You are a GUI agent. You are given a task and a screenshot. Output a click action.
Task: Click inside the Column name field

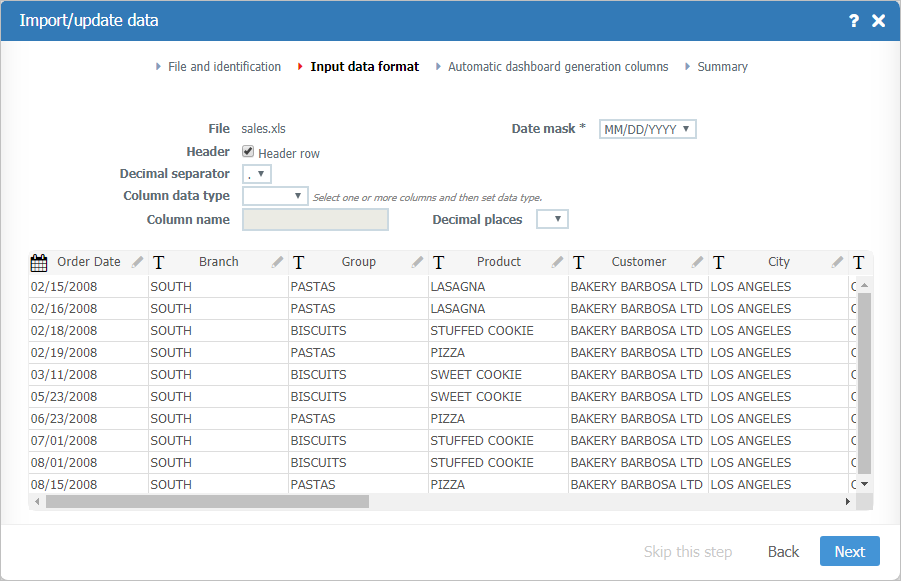point(314,219)
